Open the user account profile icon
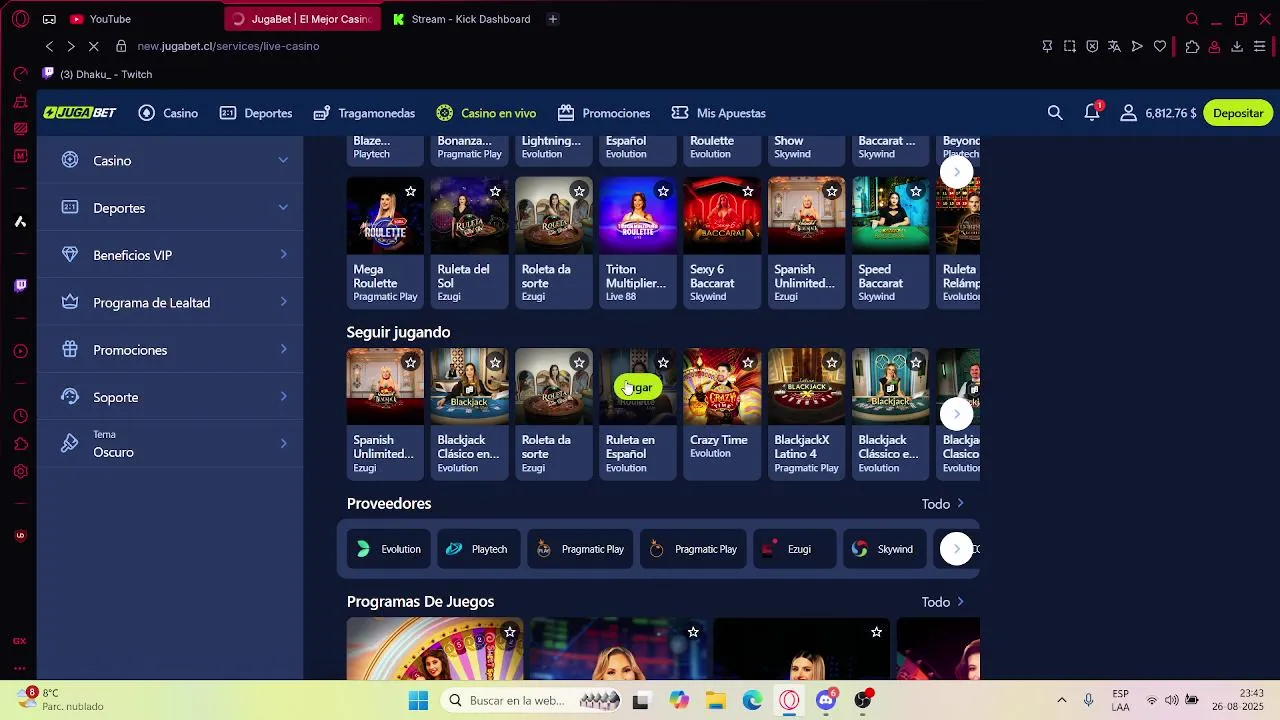The height and width of the screenshot is (720, 1280). coord(1128,113)
